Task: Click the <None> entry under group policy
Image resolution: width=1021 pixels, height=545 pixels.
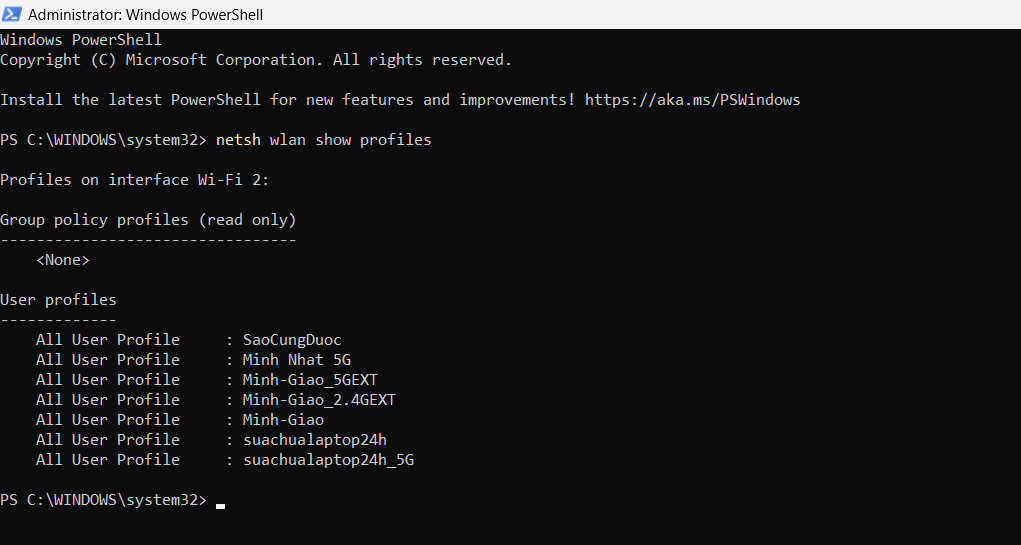Action: click(x=63, y=260)
